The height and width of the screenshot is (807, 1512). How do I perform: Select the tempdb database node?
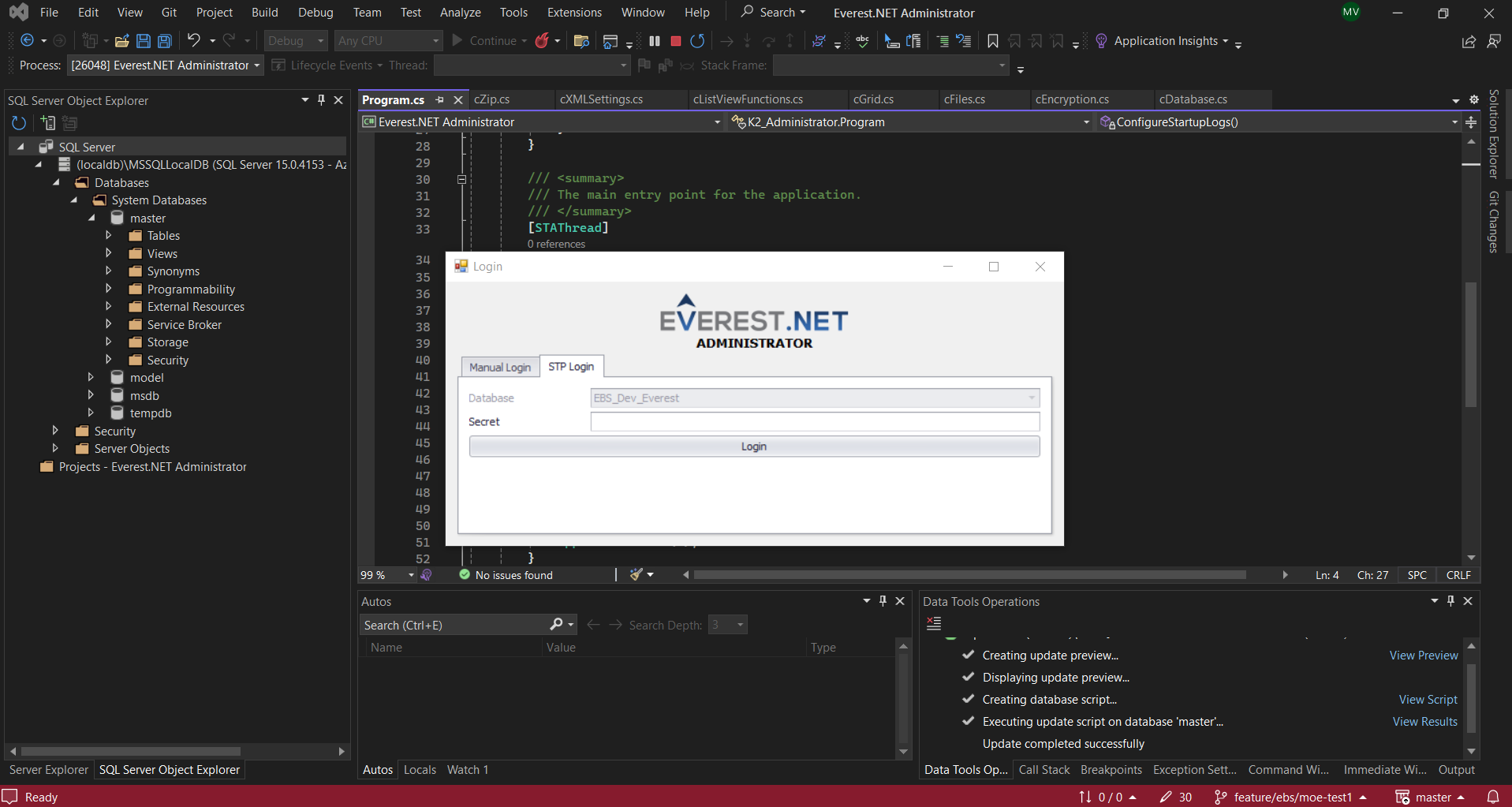pyautogui.click(x=151, y=413)
